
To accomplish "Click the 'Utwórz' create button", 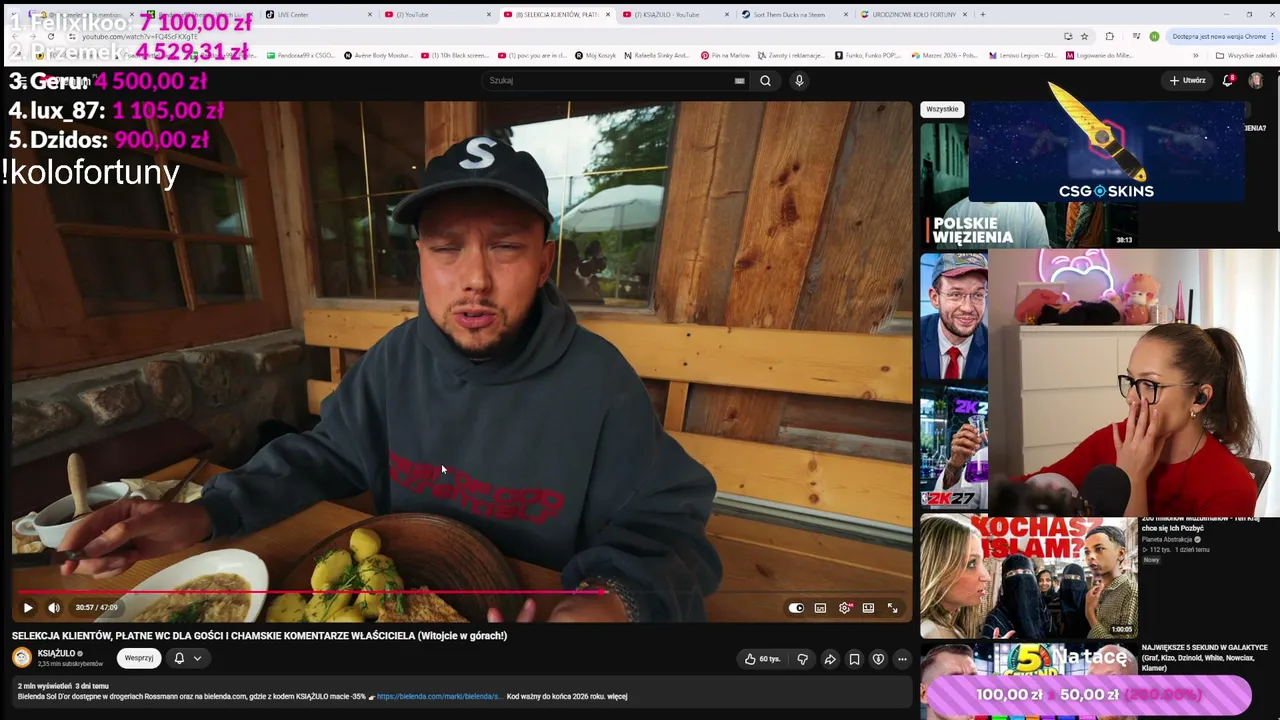I will 1188,80.
